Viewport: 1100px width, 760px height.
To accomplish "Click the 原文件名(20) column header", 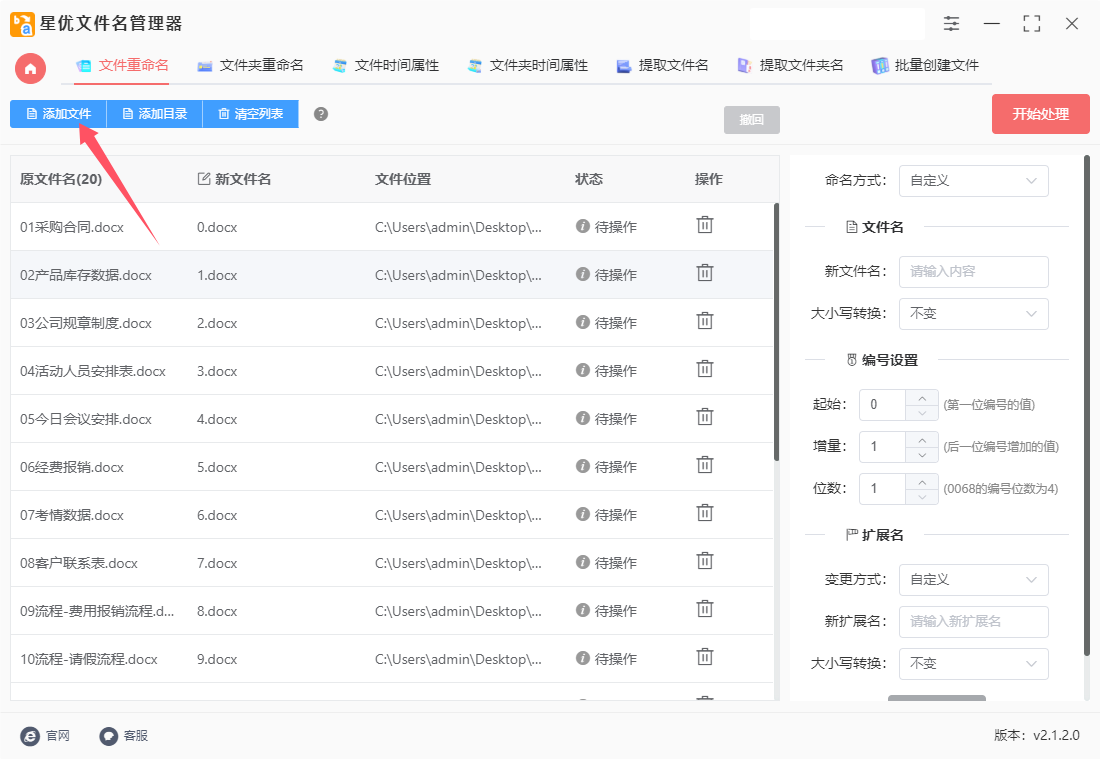I will 61,179.
